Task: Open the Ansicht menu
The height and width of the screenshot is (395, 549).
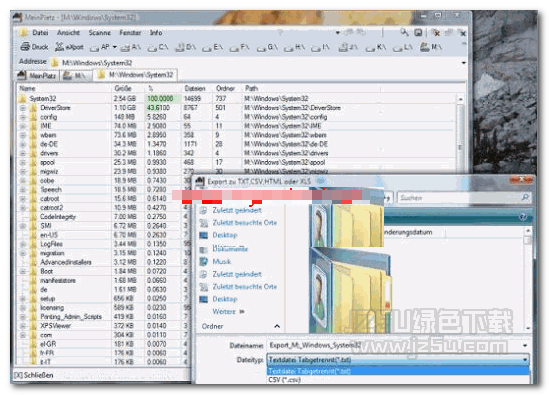Action: pos(68,33)
